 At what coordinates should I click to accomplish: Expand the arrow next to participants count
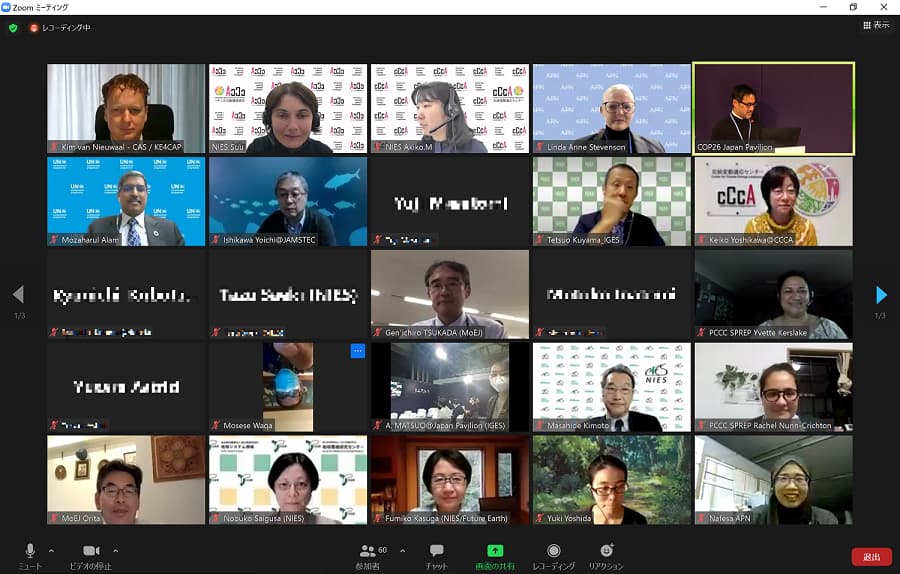(x=402, y=550)
